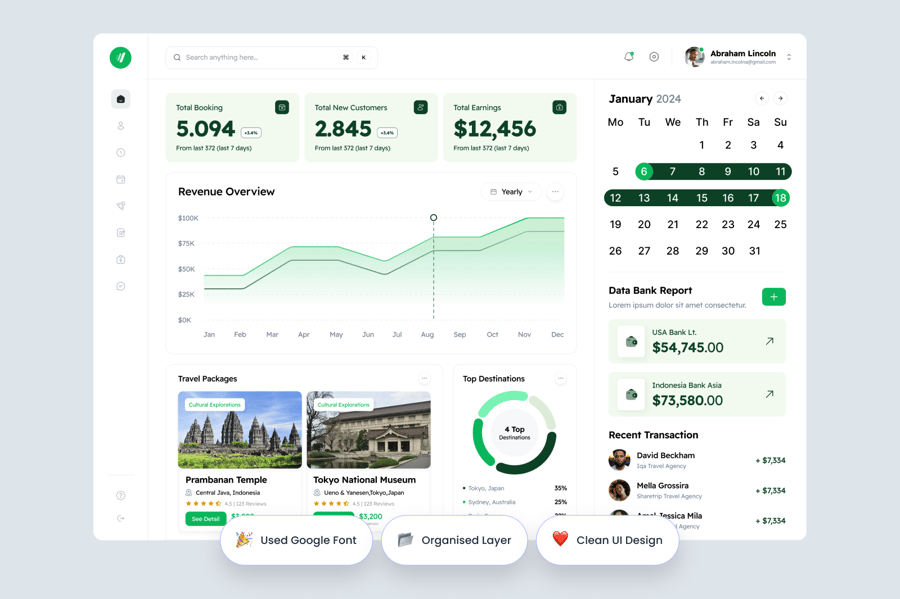Screen dimensions: 900x599
Task: Open Travel Packages three-dot options menu
Action: tap(424, 379)
